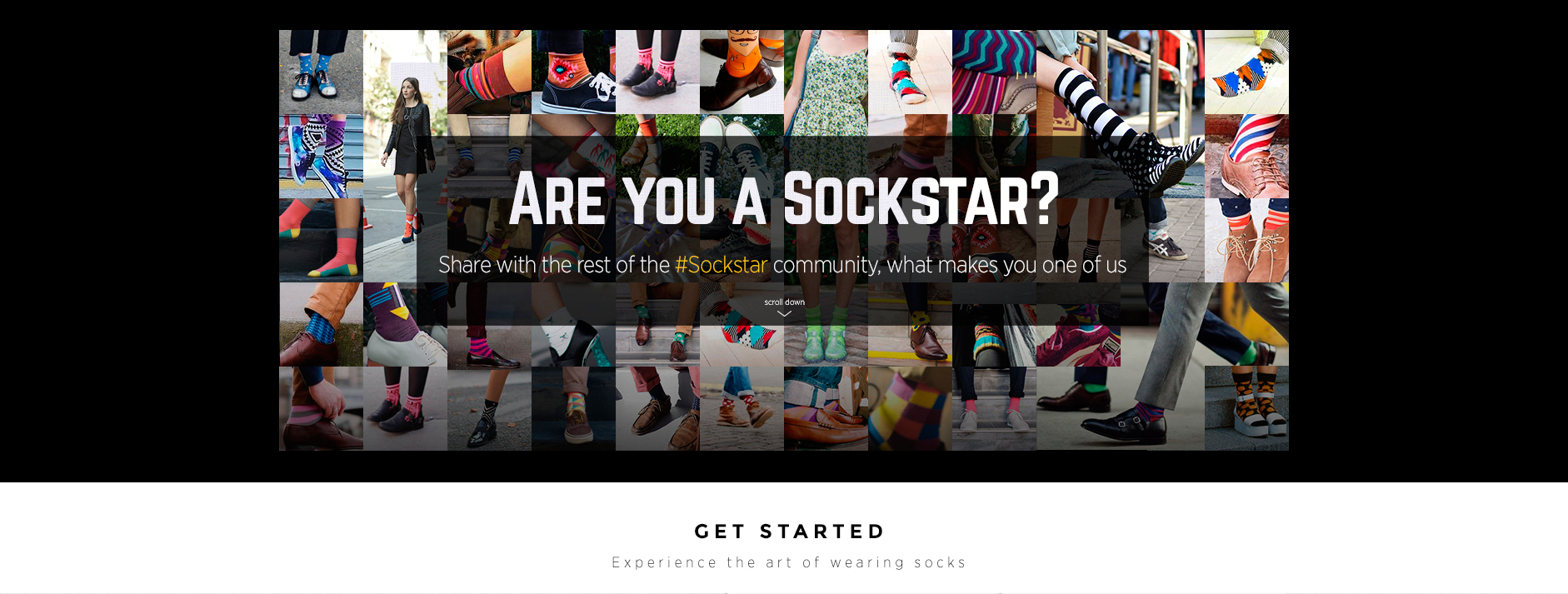The height and width of the screenshot is (594, 1568).
Task: Click the GET STARTED heading
Action: 790,532
